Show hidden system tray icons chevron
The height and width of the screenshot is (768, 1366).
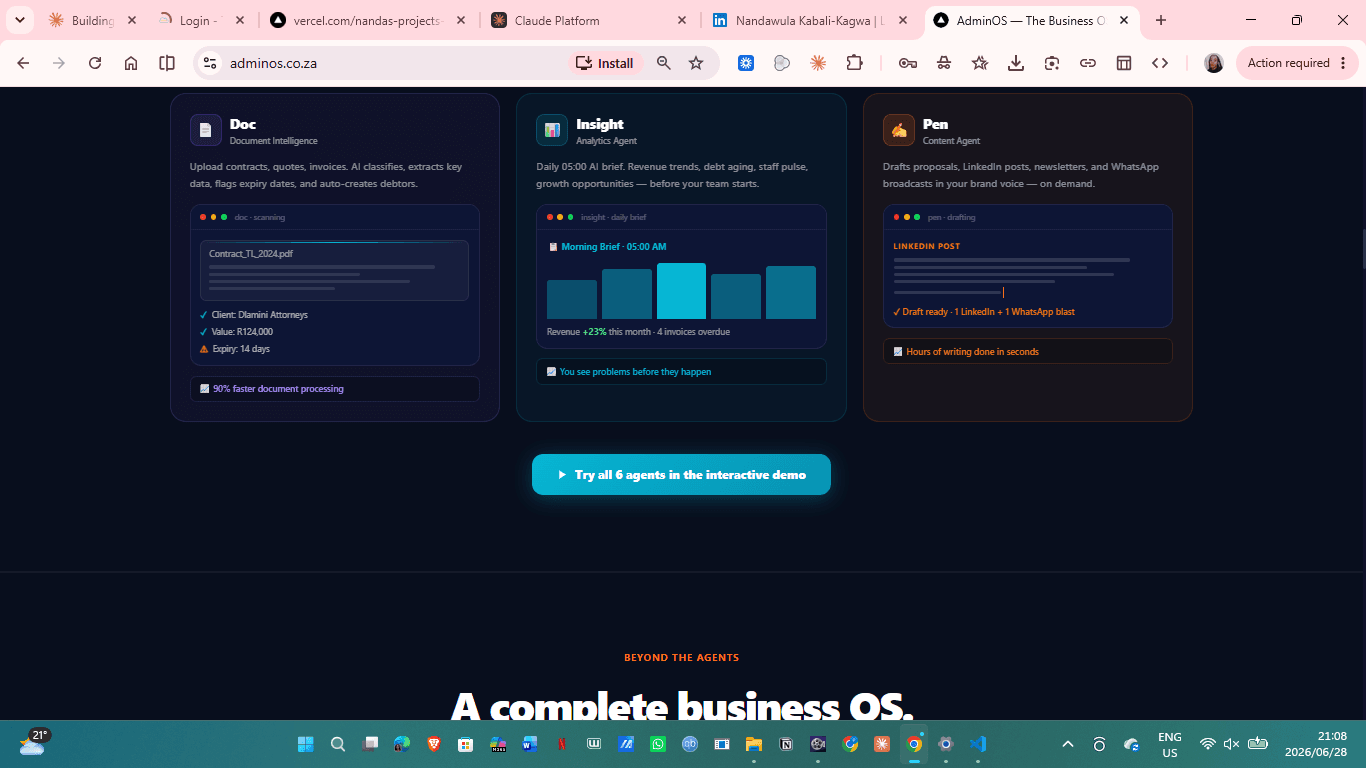[1068, 744]
